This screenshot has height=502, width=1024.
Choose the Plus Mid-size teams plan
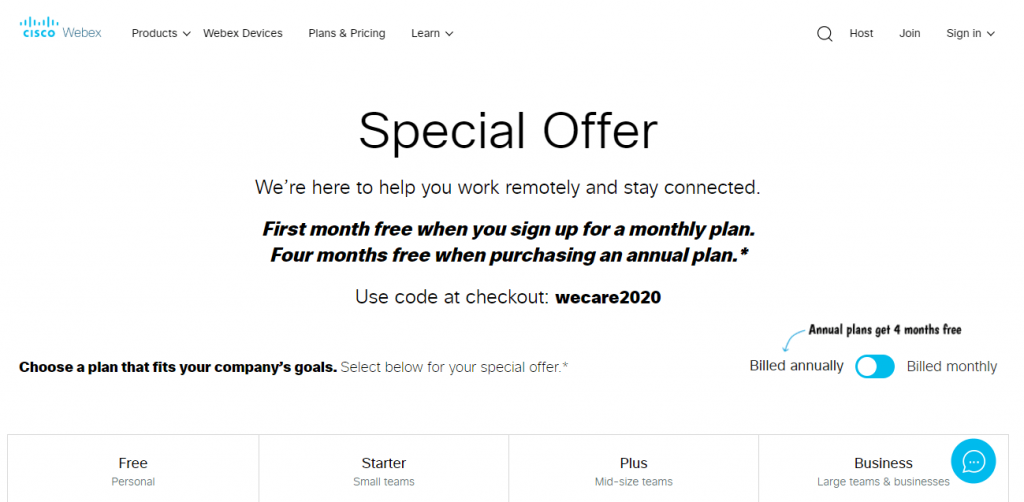click(x=633, y=469)
